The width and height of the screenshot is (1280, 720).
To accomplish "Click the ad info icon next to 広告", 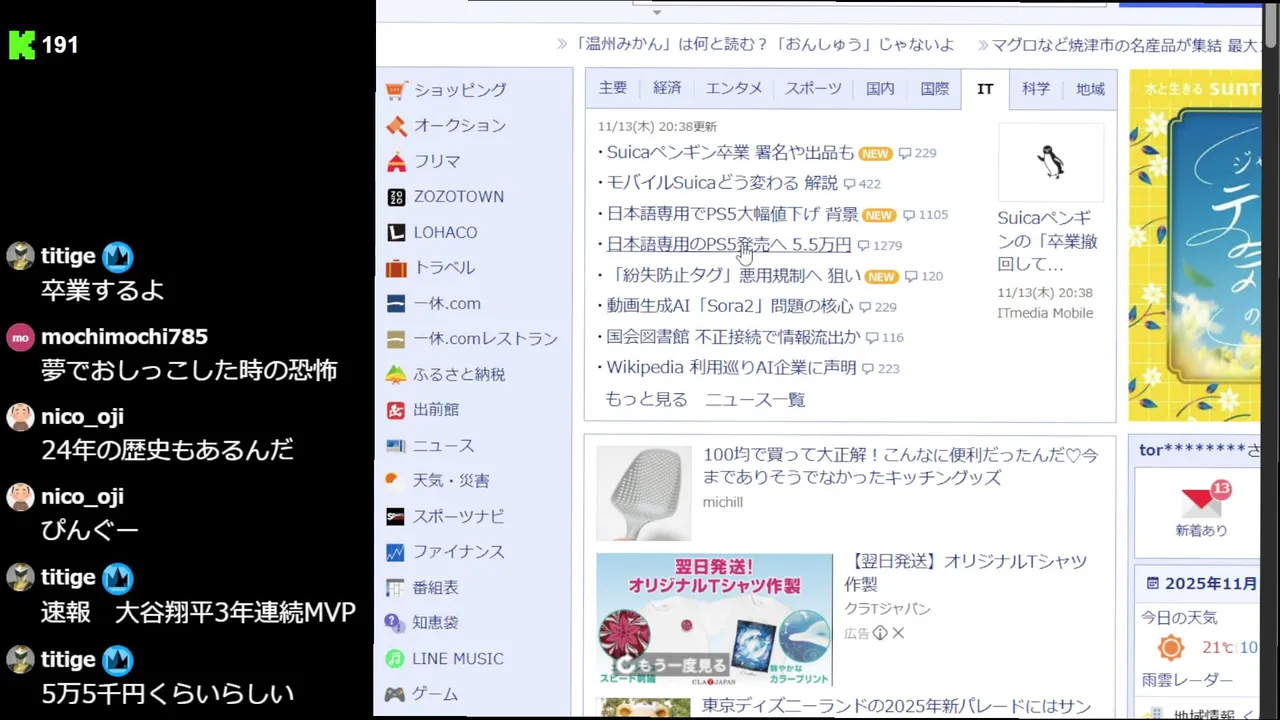I will [880, 633].
